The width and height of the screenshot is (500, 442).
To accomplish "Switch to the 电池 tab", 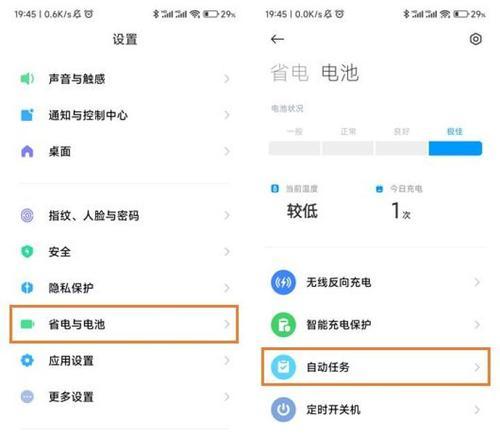I will 340,73.
